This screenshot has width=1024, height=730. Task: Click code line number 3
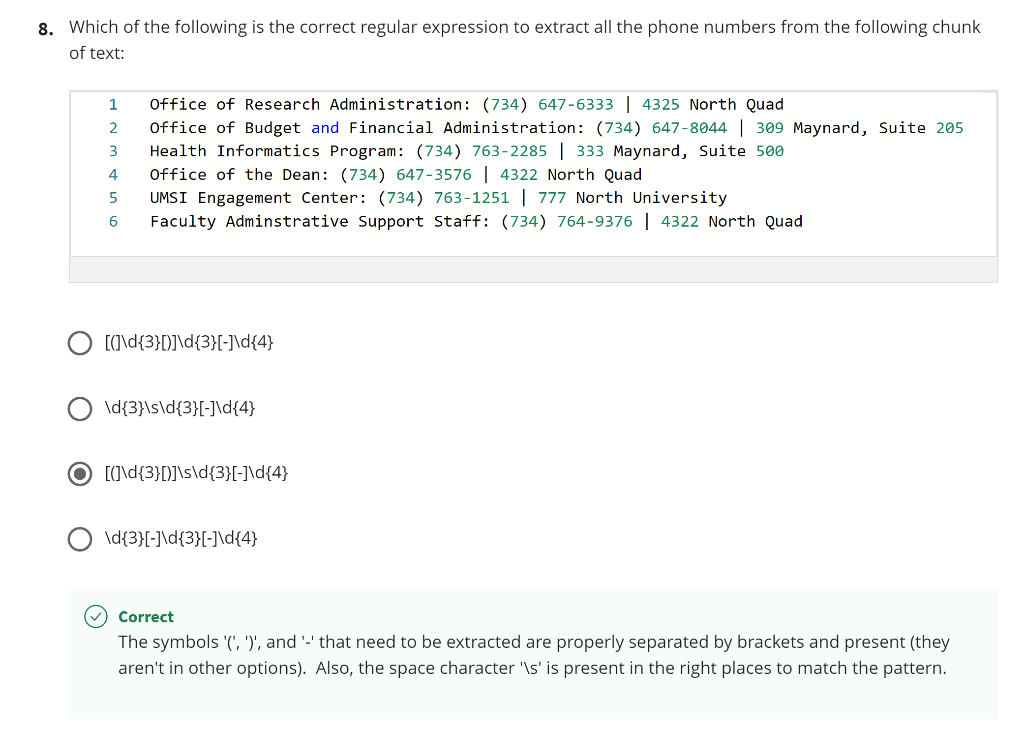(113, 151)
